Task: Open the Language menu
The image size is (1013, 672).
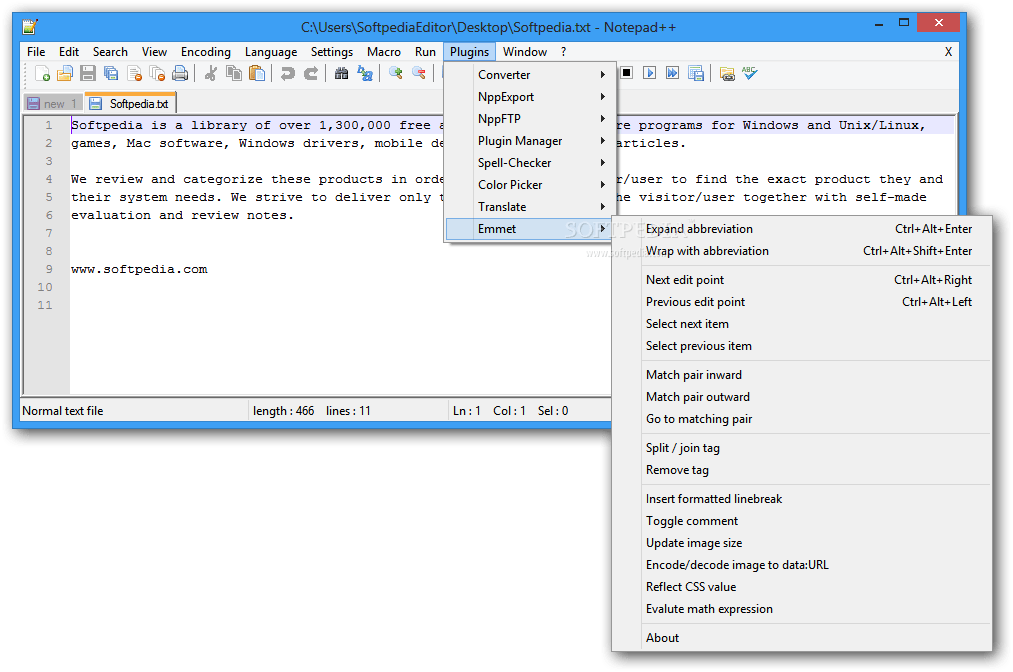Action: tap(271, 52)
